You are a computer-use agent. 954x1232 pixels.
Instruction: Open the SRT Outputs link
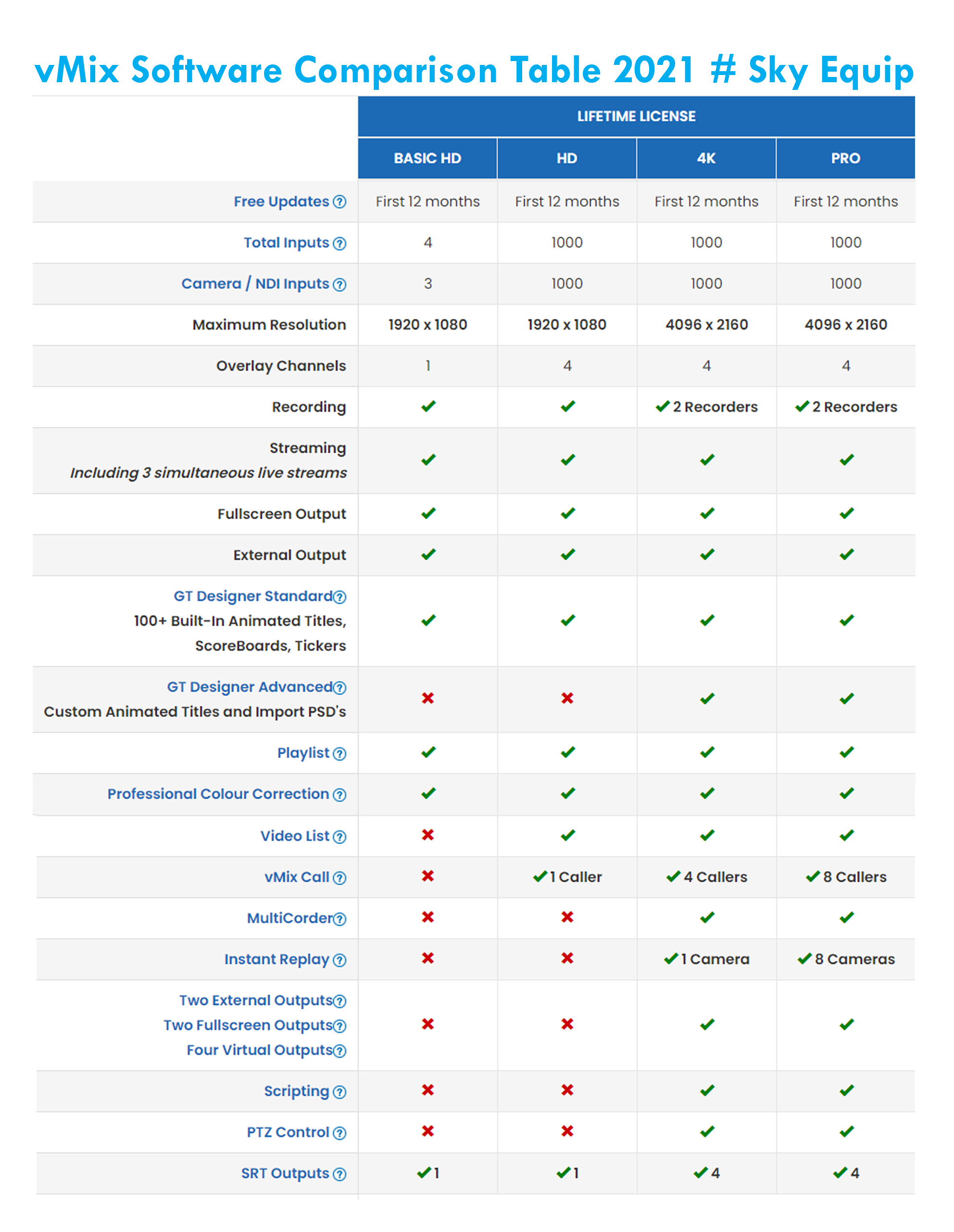tap(285, 1173)
